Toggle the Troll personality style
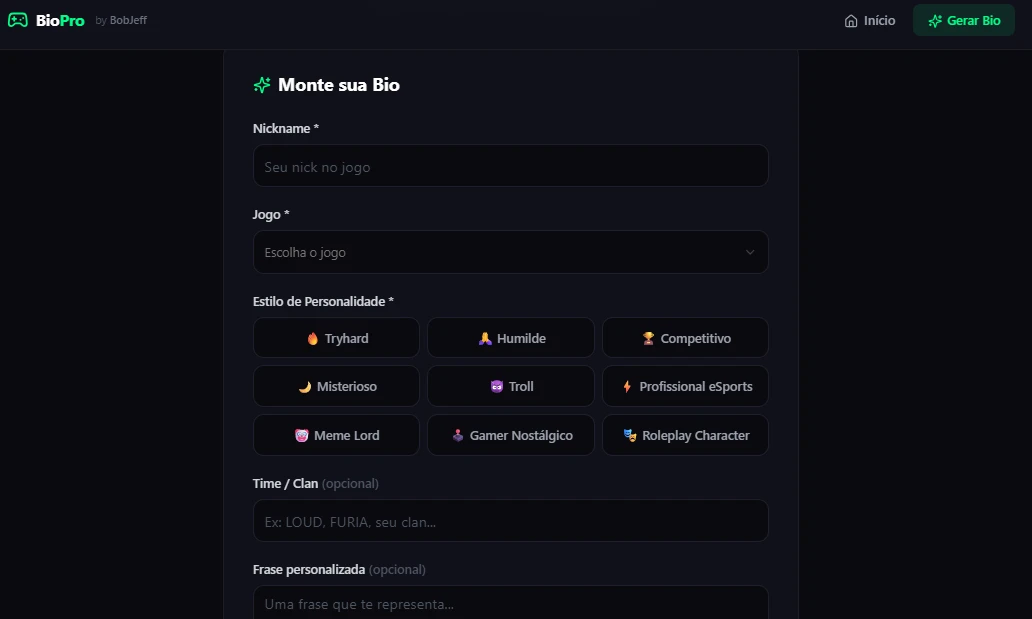1032x619 pixels. point(511,386)
